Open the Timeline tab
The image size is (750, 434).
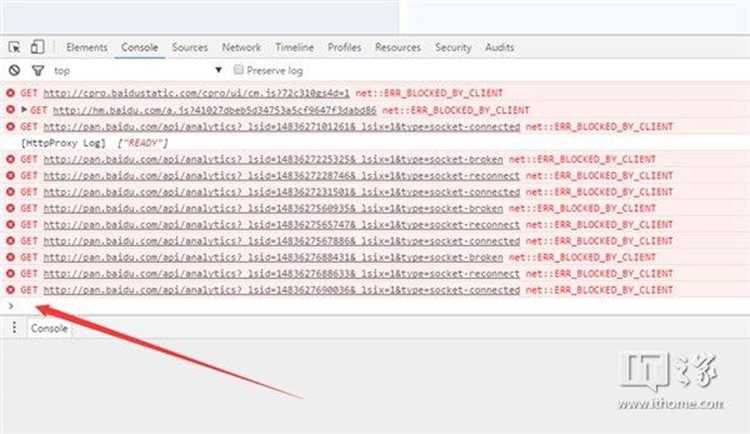(x=294, y=47)
